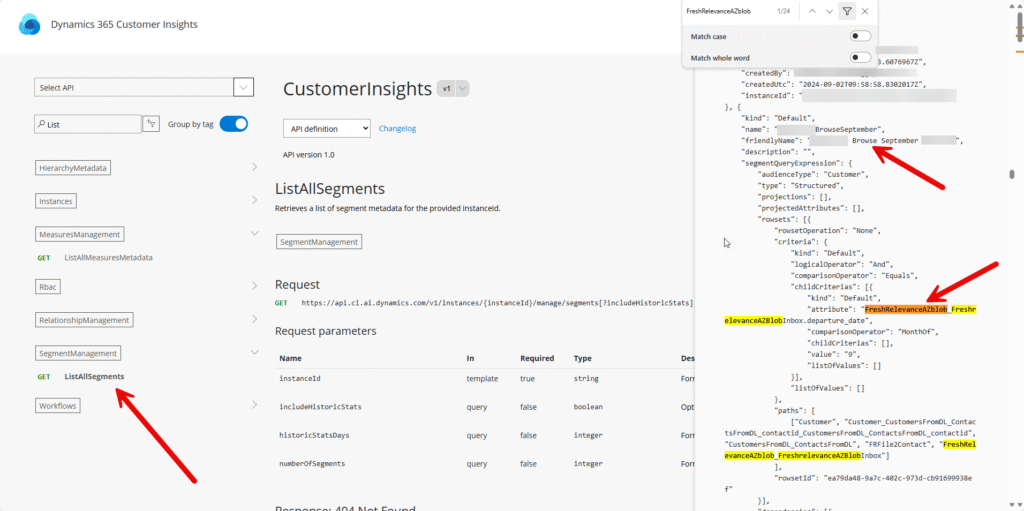The width and height of the screenshot is (1024, 511).
Task: Click the RelationshipManagement tag label
Action: point(85,320)
